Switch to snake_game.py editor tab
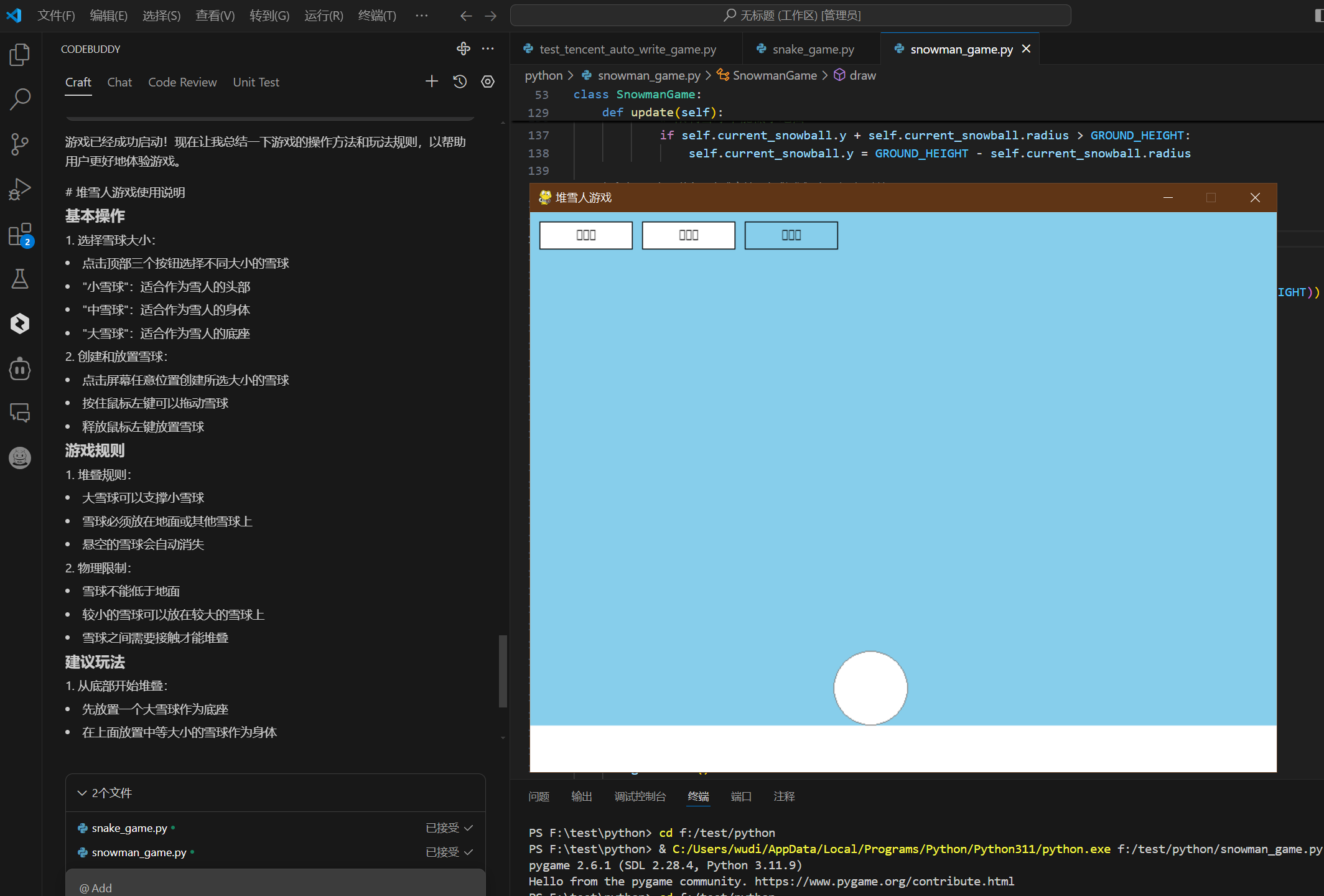This screenshot has width=1324, height=896. tap(812, 49)
